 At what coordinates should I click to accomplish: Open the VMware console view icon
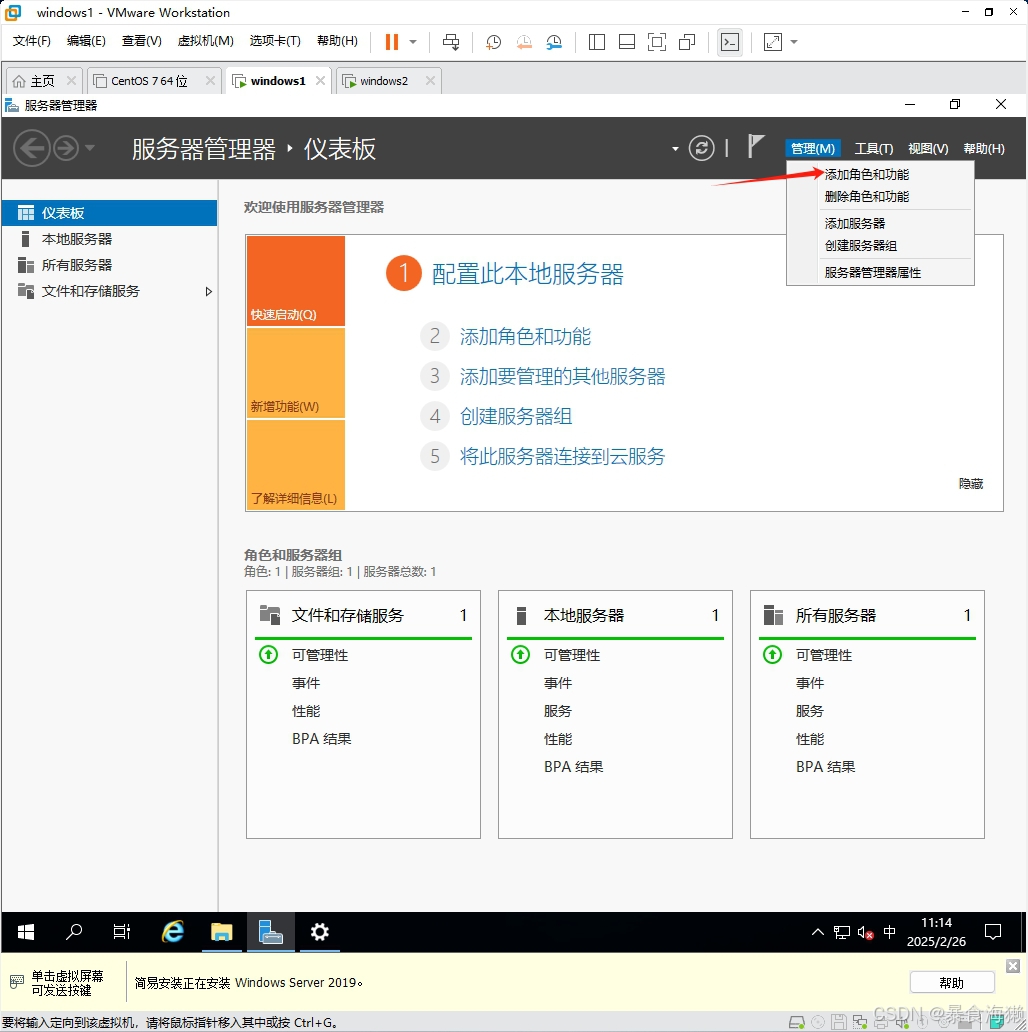730,42
